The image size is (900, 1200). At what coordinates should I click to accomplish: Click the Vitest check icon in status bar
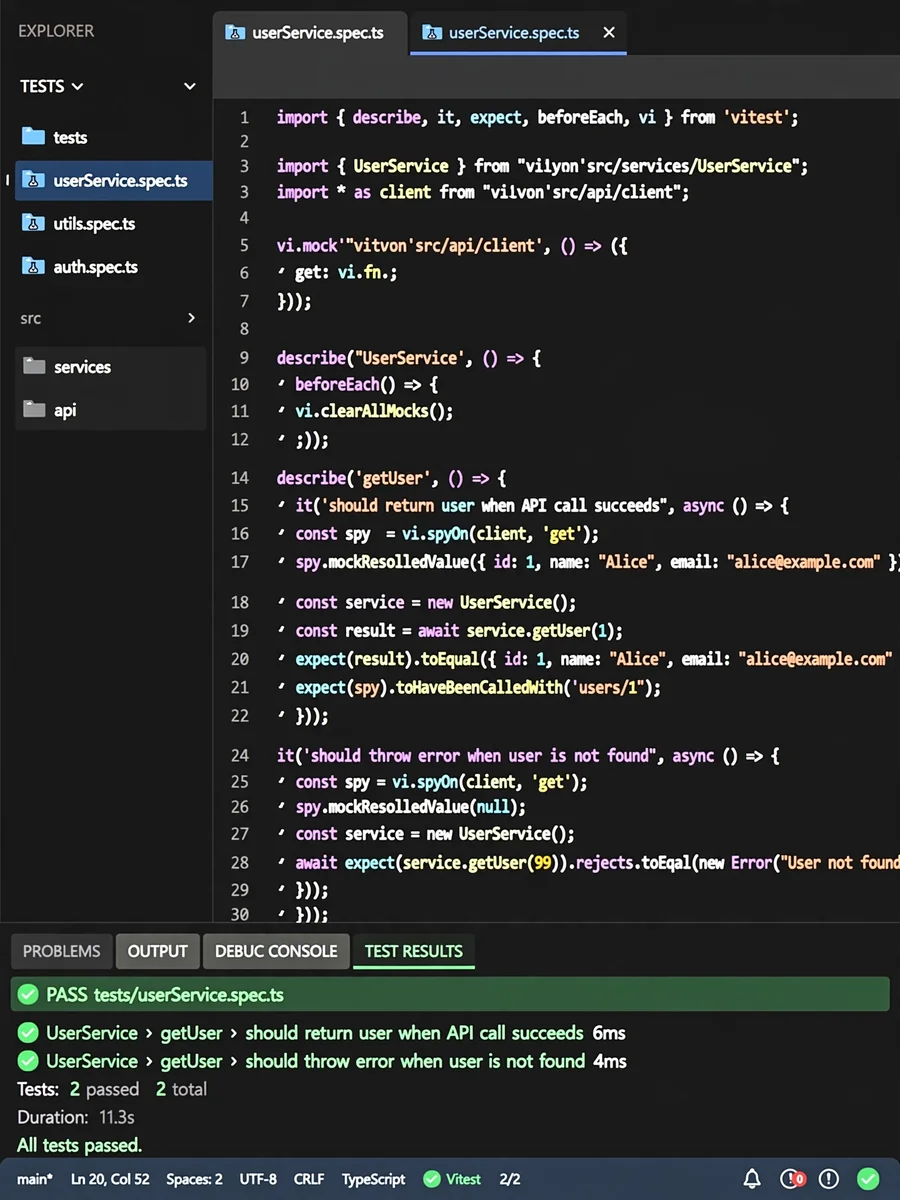coord(431,1179)
